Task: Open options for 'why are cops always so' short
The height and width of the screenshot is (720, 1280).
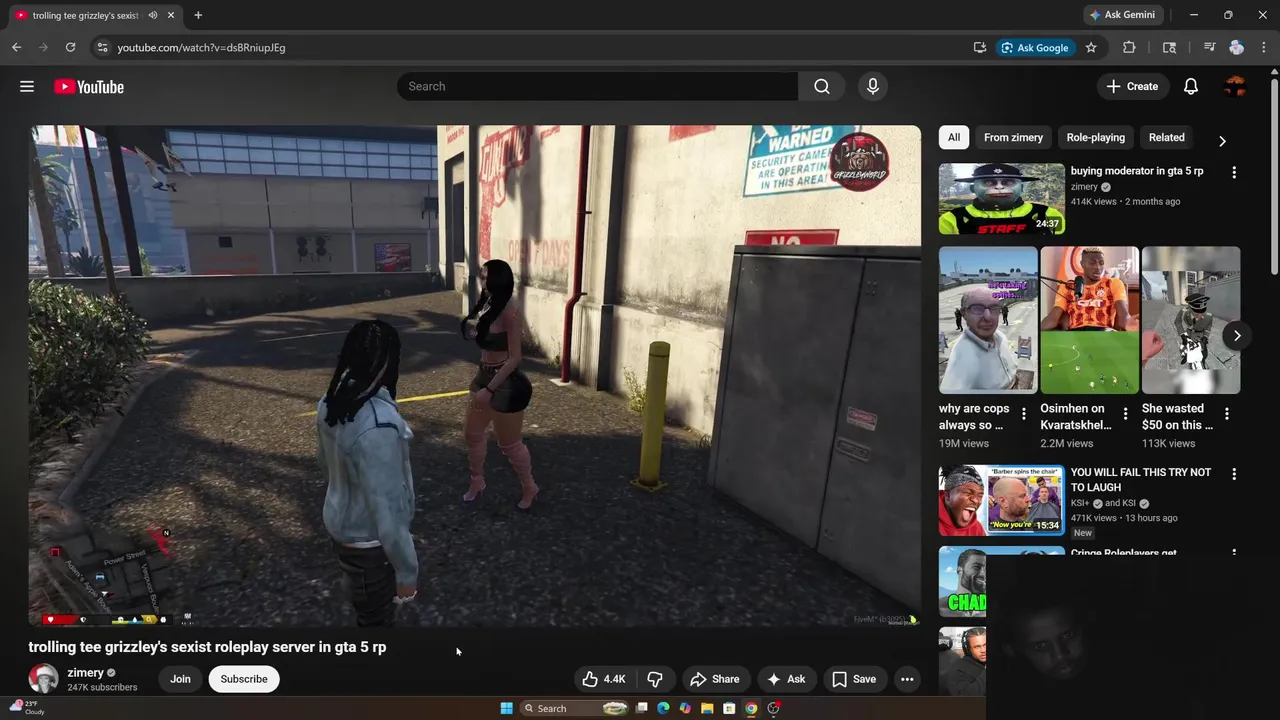Action: point(1023,413)
